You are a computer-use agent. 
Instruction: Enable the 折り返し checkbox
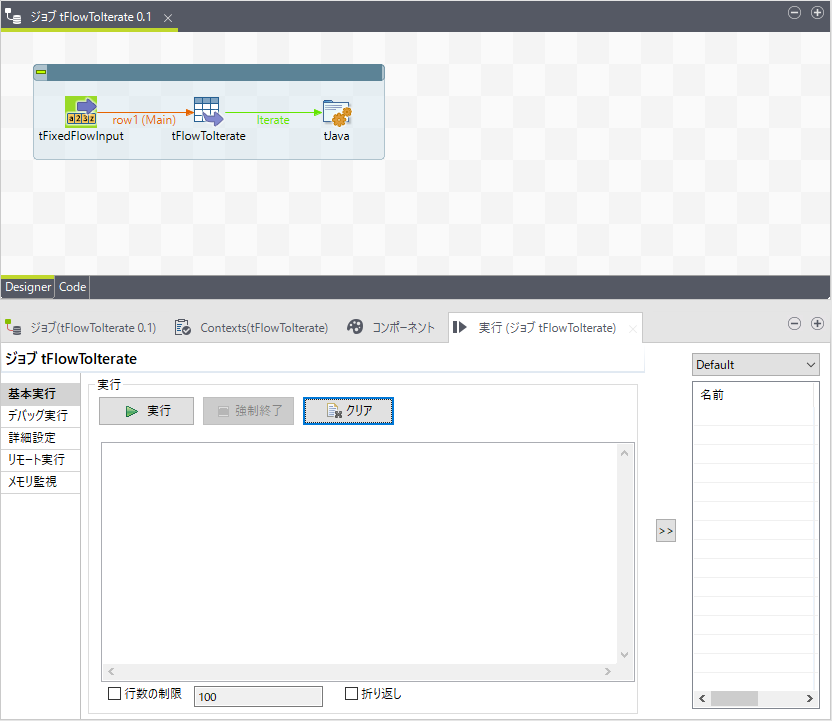click(x=351, y=694)
